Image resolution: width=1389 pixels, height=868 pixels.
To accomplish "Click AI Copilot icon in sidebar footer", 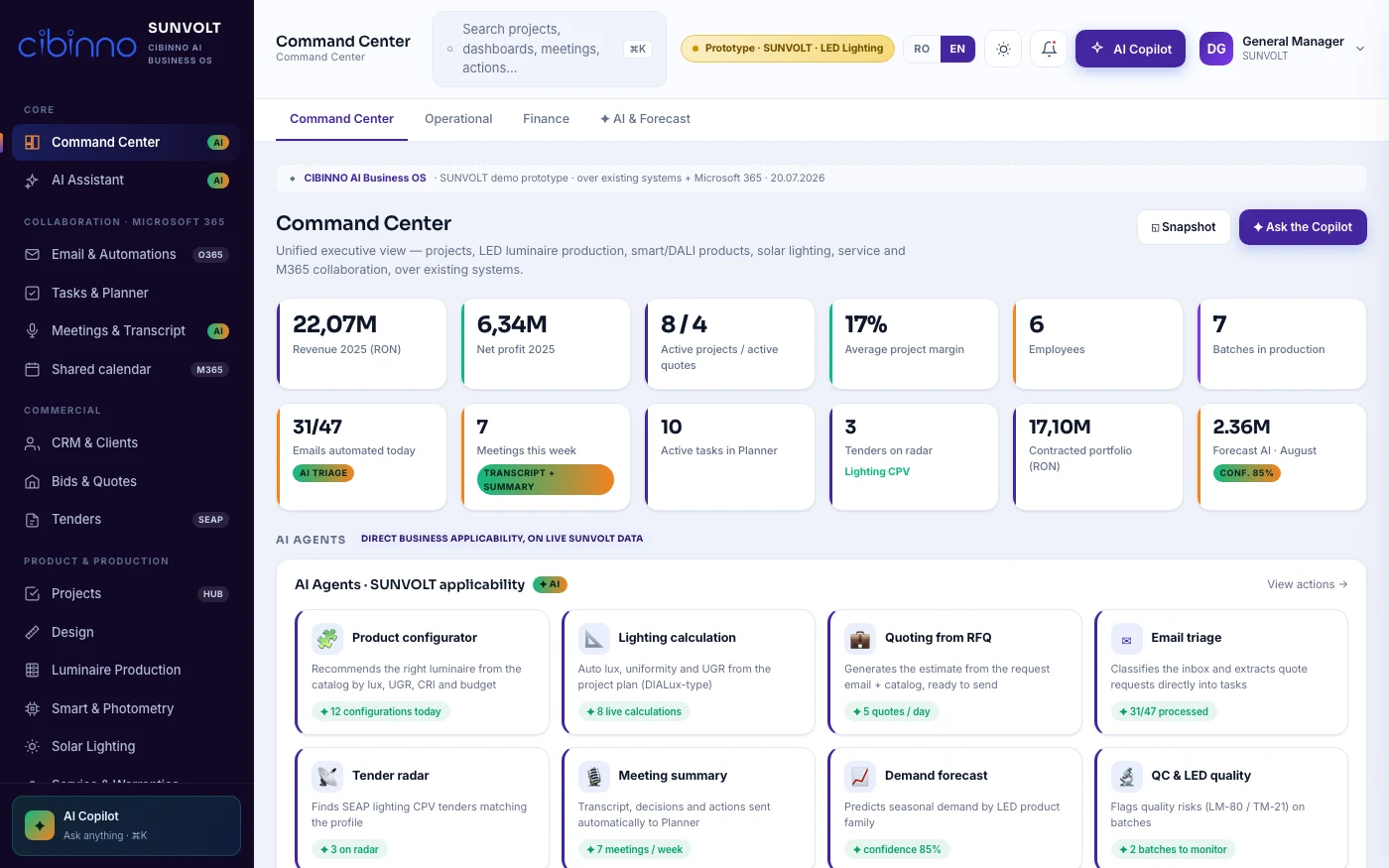I will click(40, 825).
